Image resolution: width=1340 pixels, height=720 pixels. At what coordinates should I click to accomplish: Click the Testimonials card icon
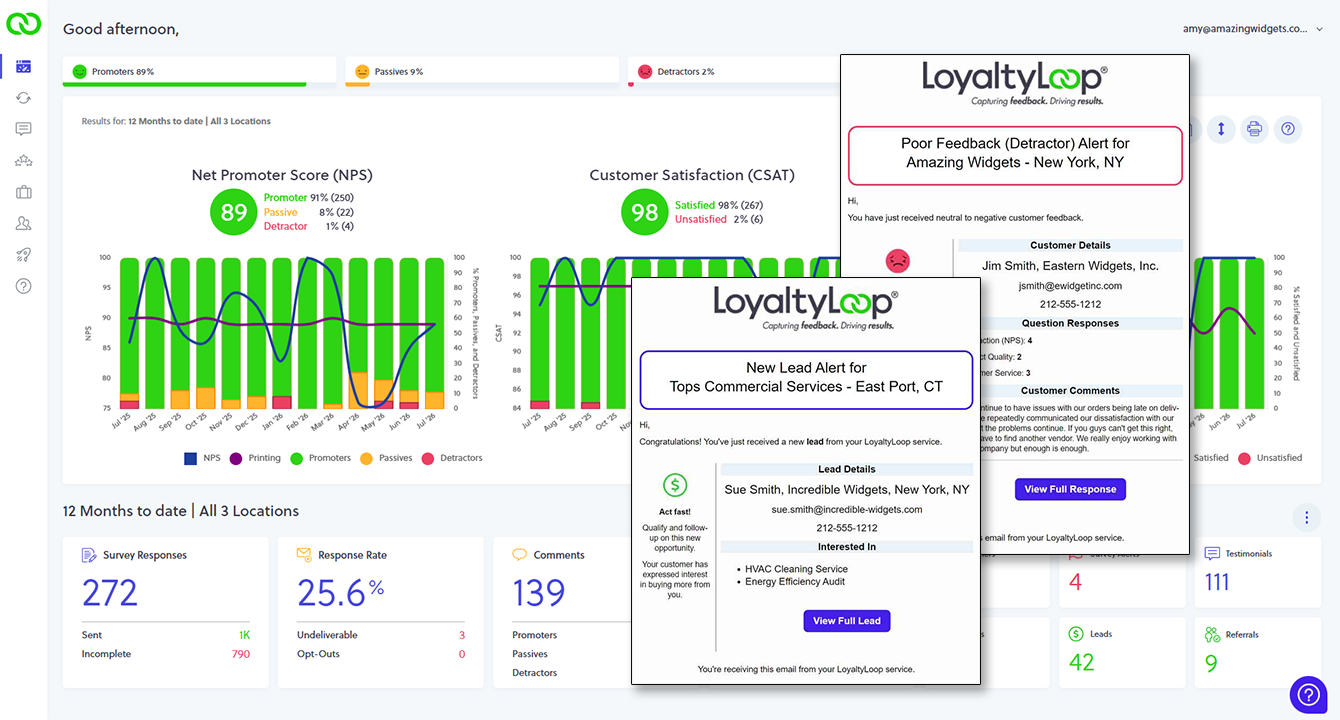pyautogui.click(x=1212, y=553)
